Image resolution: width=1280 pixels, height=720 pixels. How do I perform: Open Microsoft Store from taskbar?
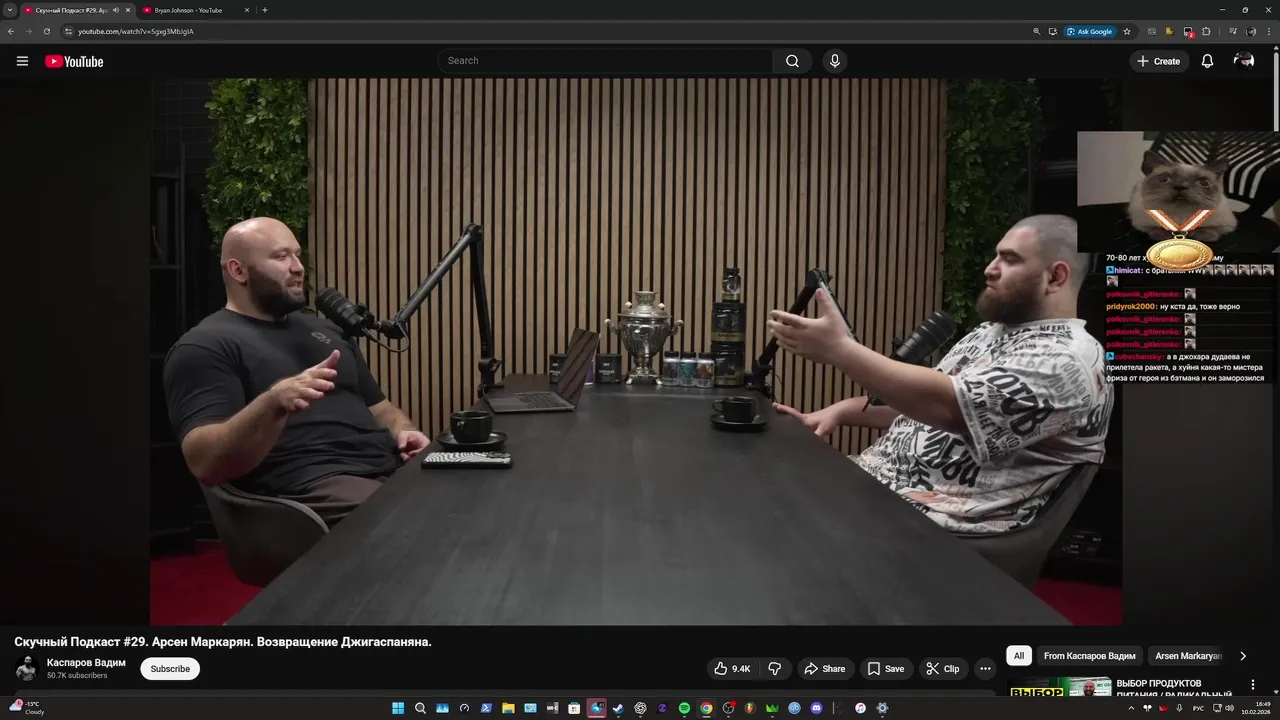click(x=574, y=708)
